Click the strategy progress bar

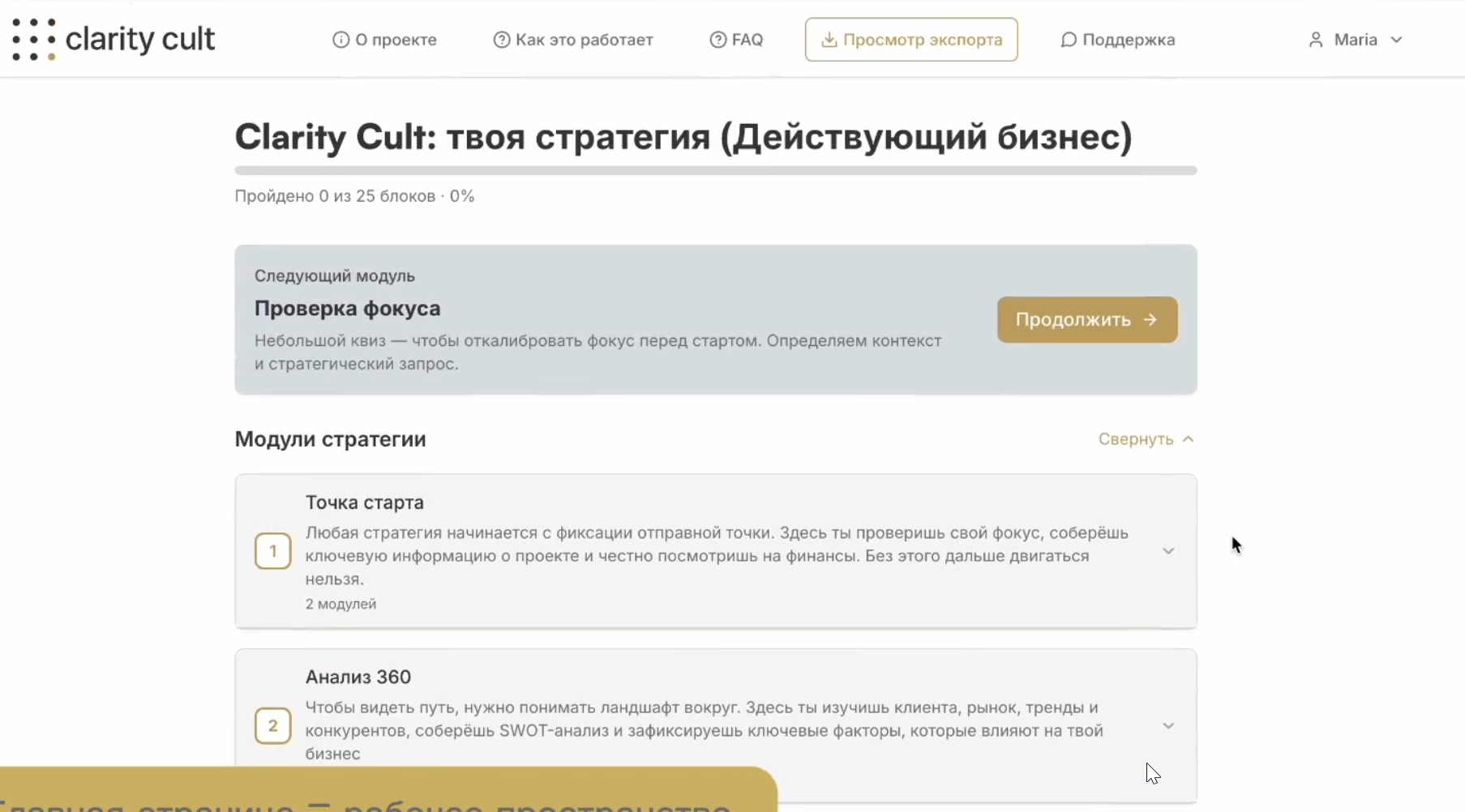(x=715, y=171)
